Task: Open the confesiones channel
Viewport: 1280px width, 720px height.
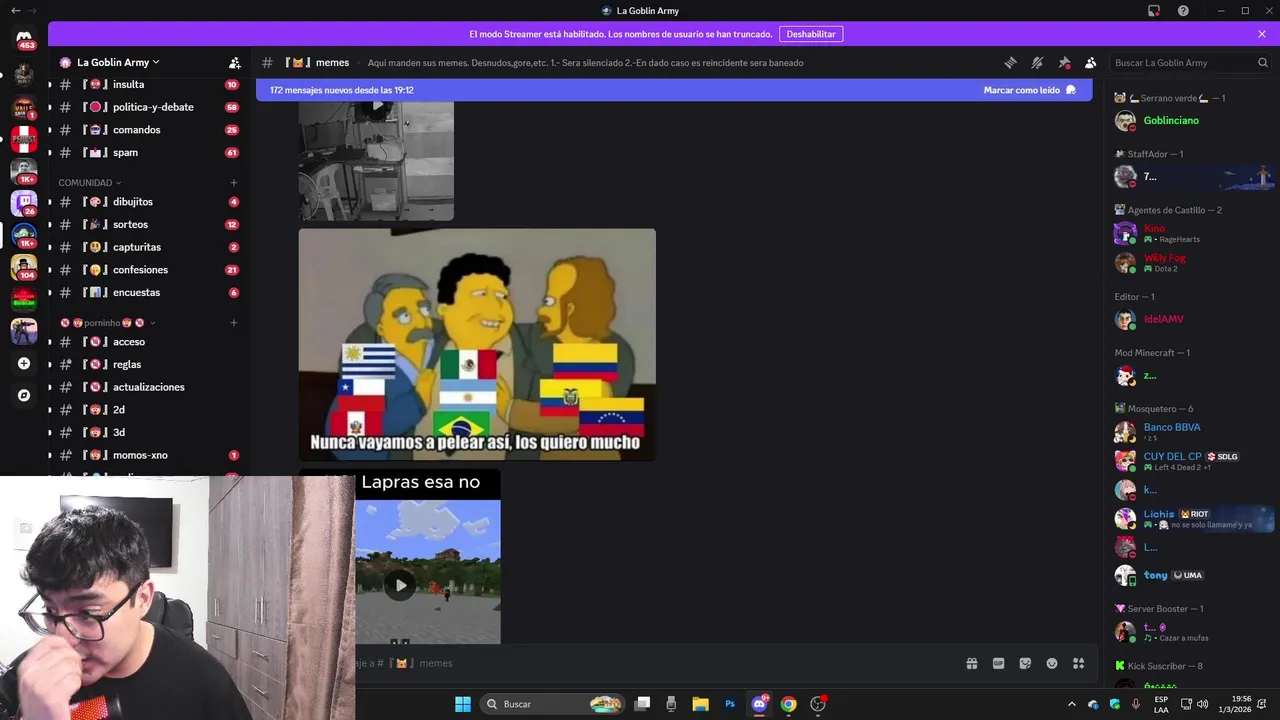Action: click(149, 270)
